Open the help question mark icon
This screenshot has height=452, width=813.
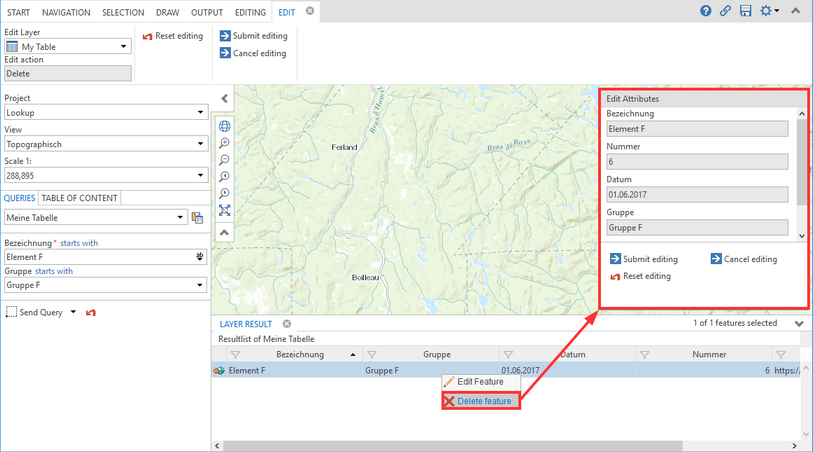click(x=706, y=11)
